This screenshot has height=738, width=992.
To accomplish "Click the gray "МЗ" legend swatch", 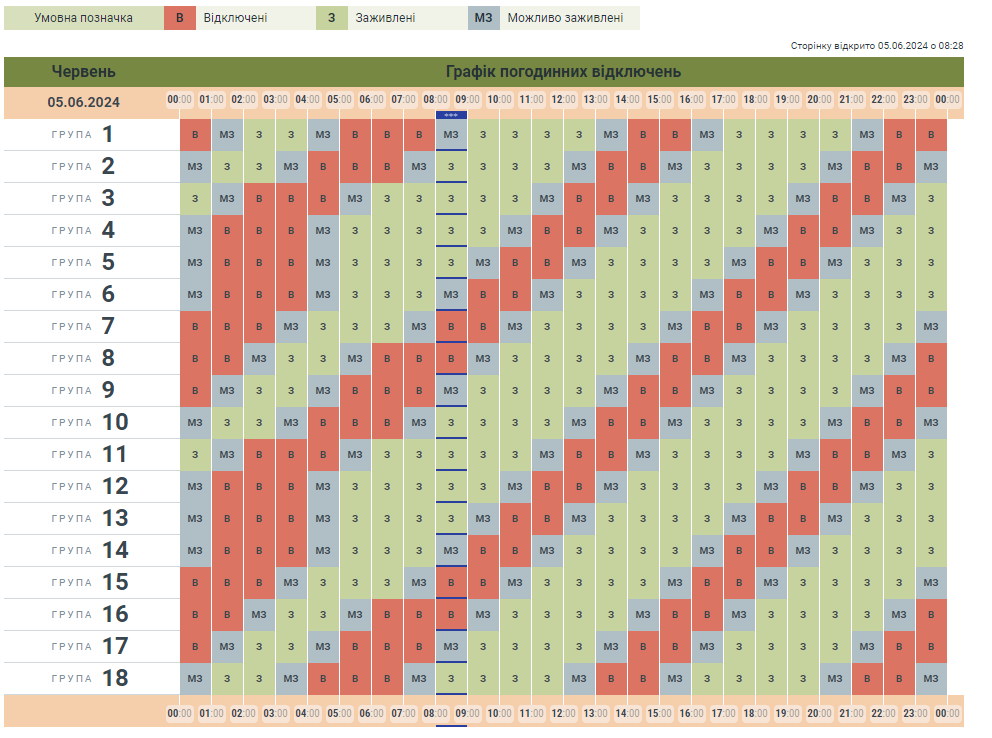I will point(483,18).
